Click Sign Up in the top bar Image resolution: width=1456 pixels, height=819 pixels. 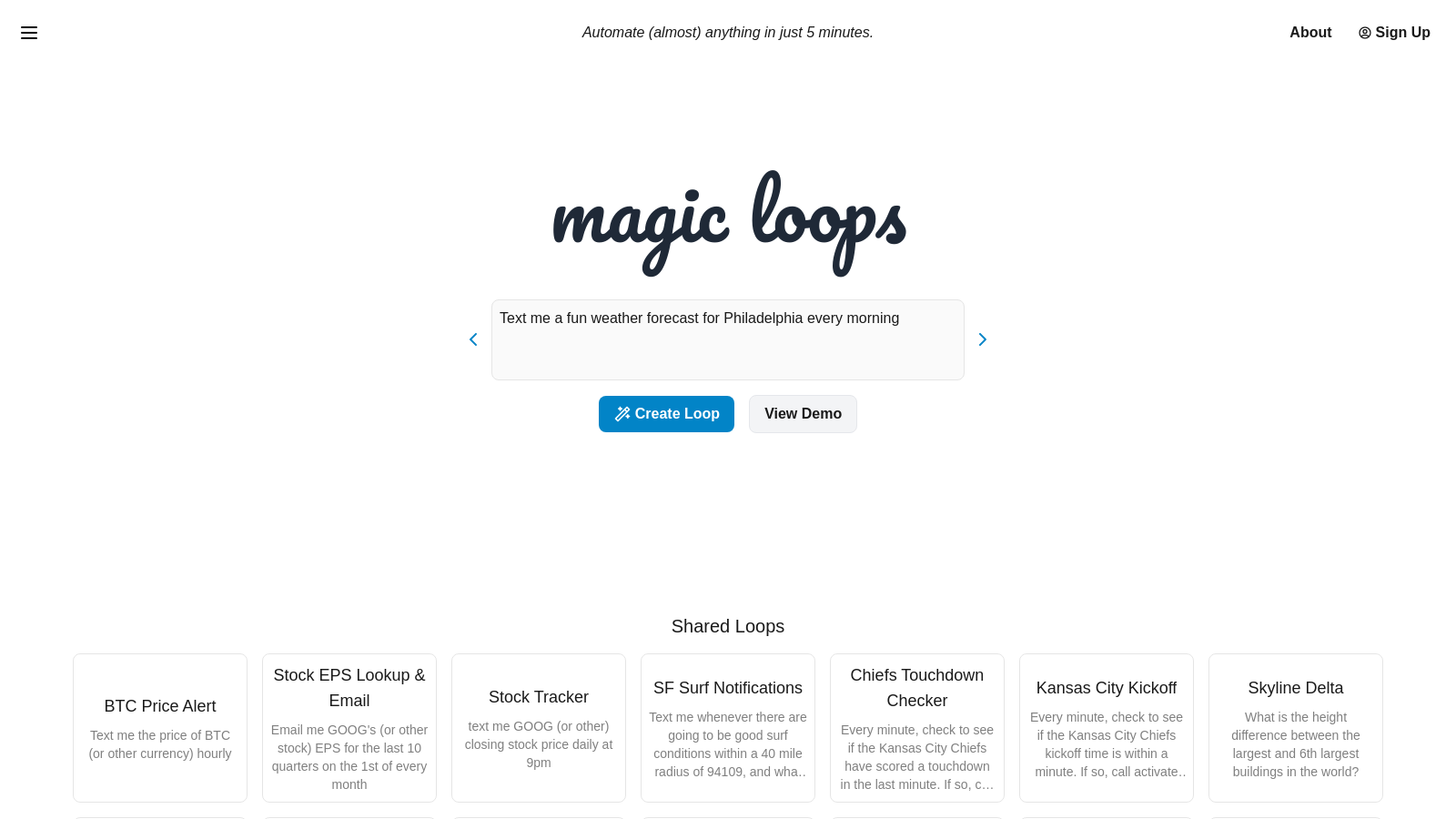pos(1401,33)
